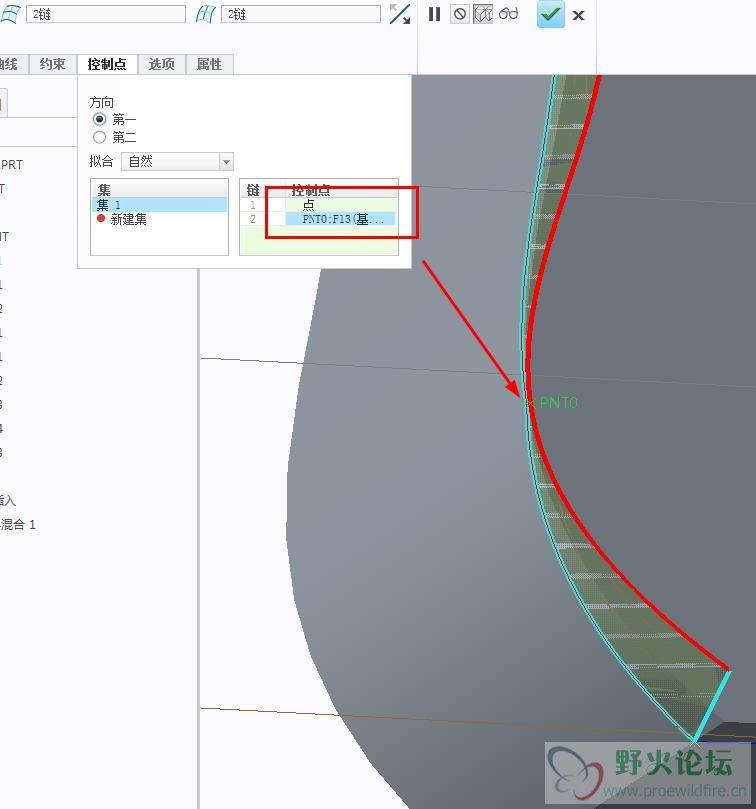756x809 pixels.
Task: Select the 第一 direction radio button
Action: (100, 120)
